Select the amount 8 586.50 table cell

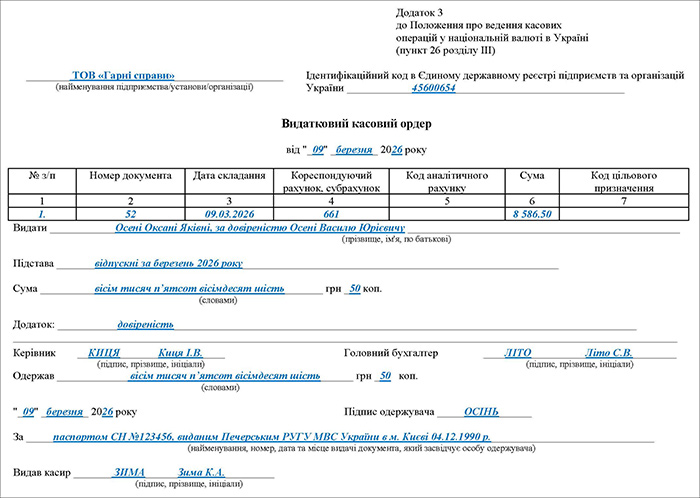coord(532,214)
